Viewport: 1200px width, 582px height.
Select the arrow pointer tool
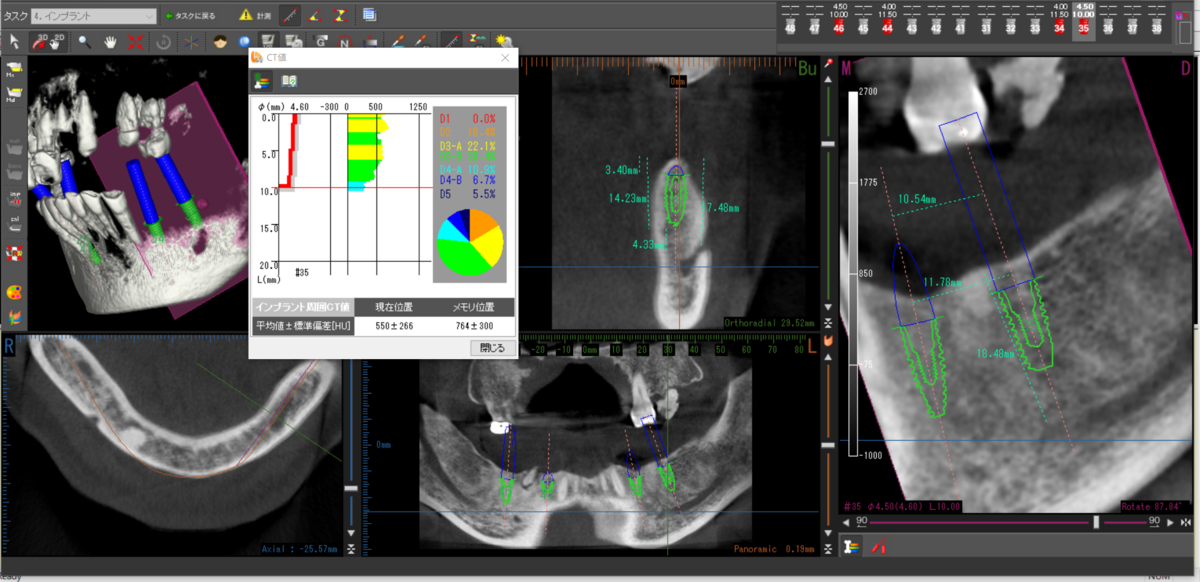[x=14, y=42]
